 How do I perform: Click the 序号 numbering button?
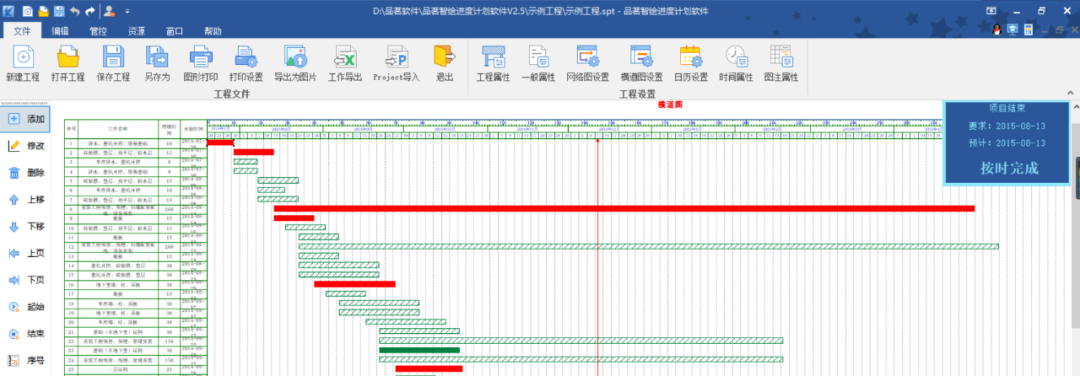pos(25,361)
